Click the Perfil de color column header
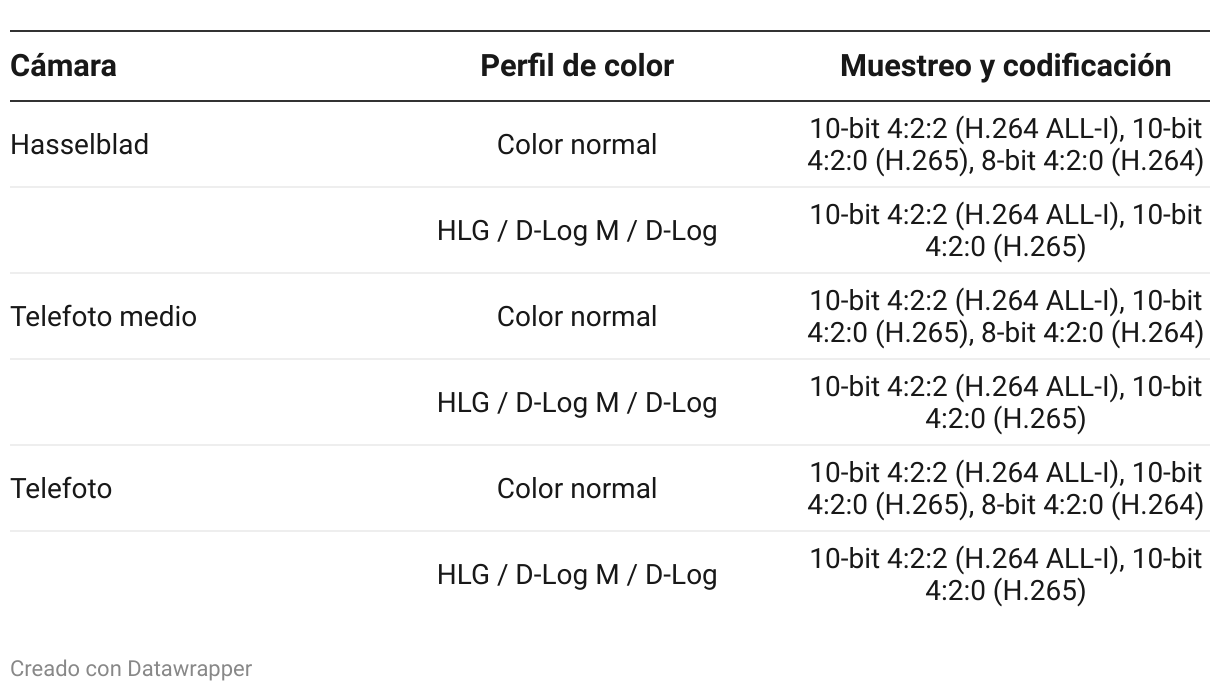 577,66
